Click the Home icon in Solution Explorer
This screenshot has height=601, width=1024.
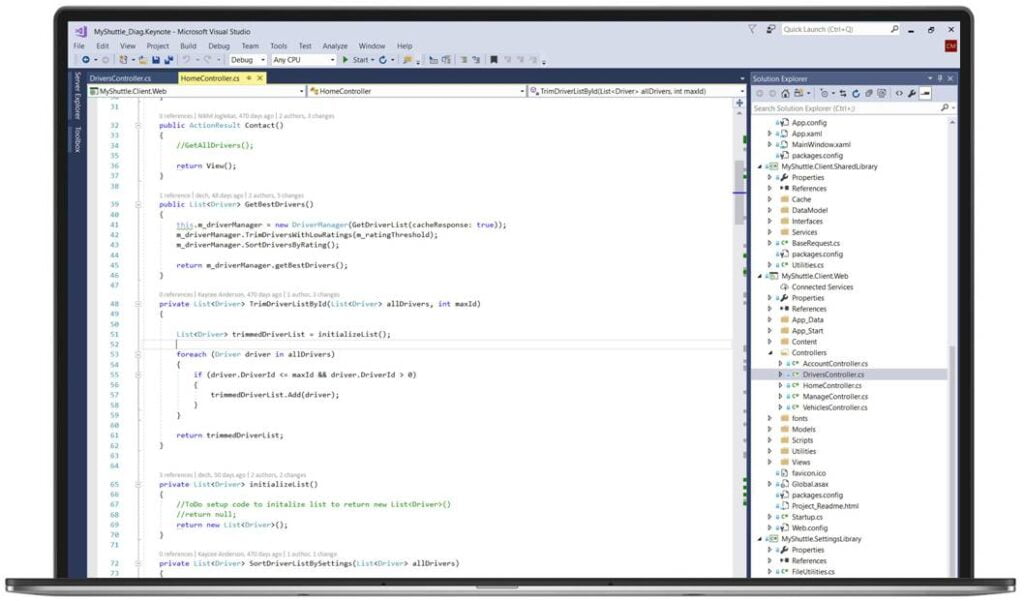point(785,93)
